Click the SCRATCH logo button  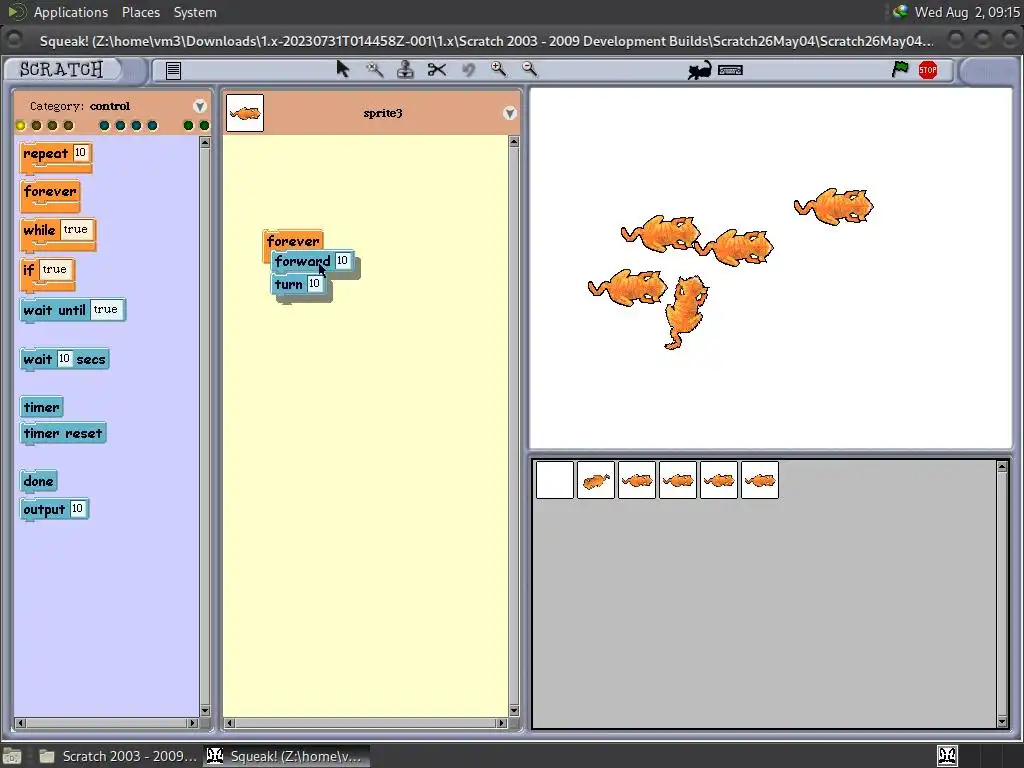tap(62, 69)
